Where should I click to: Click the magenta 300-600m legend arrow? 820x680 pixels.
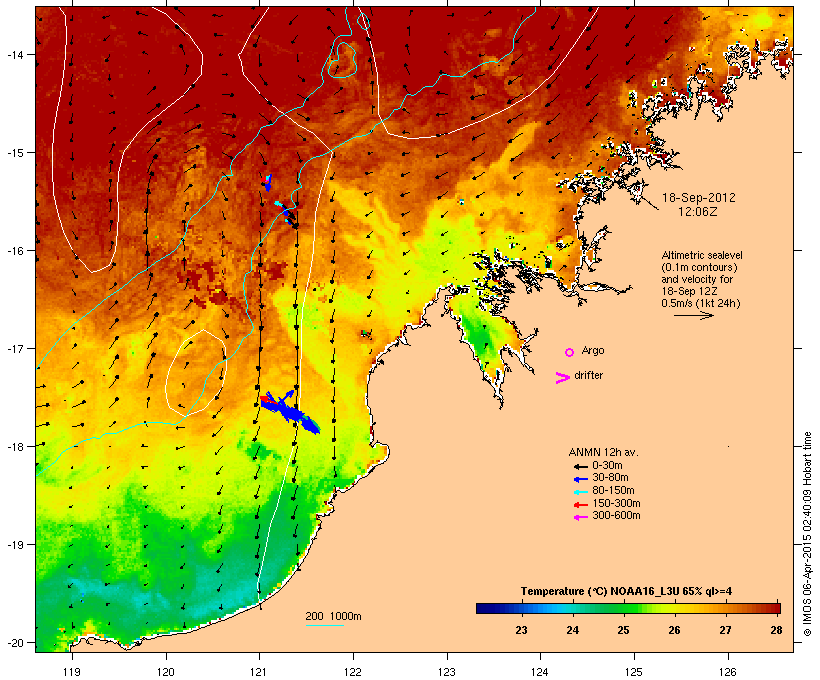tap(581, 517)
